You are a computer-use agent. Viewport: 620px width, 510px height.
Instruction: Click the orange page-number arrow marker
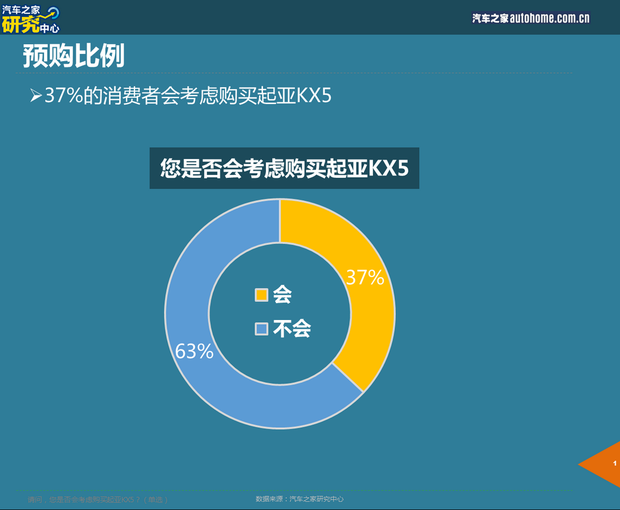[602, 464]
